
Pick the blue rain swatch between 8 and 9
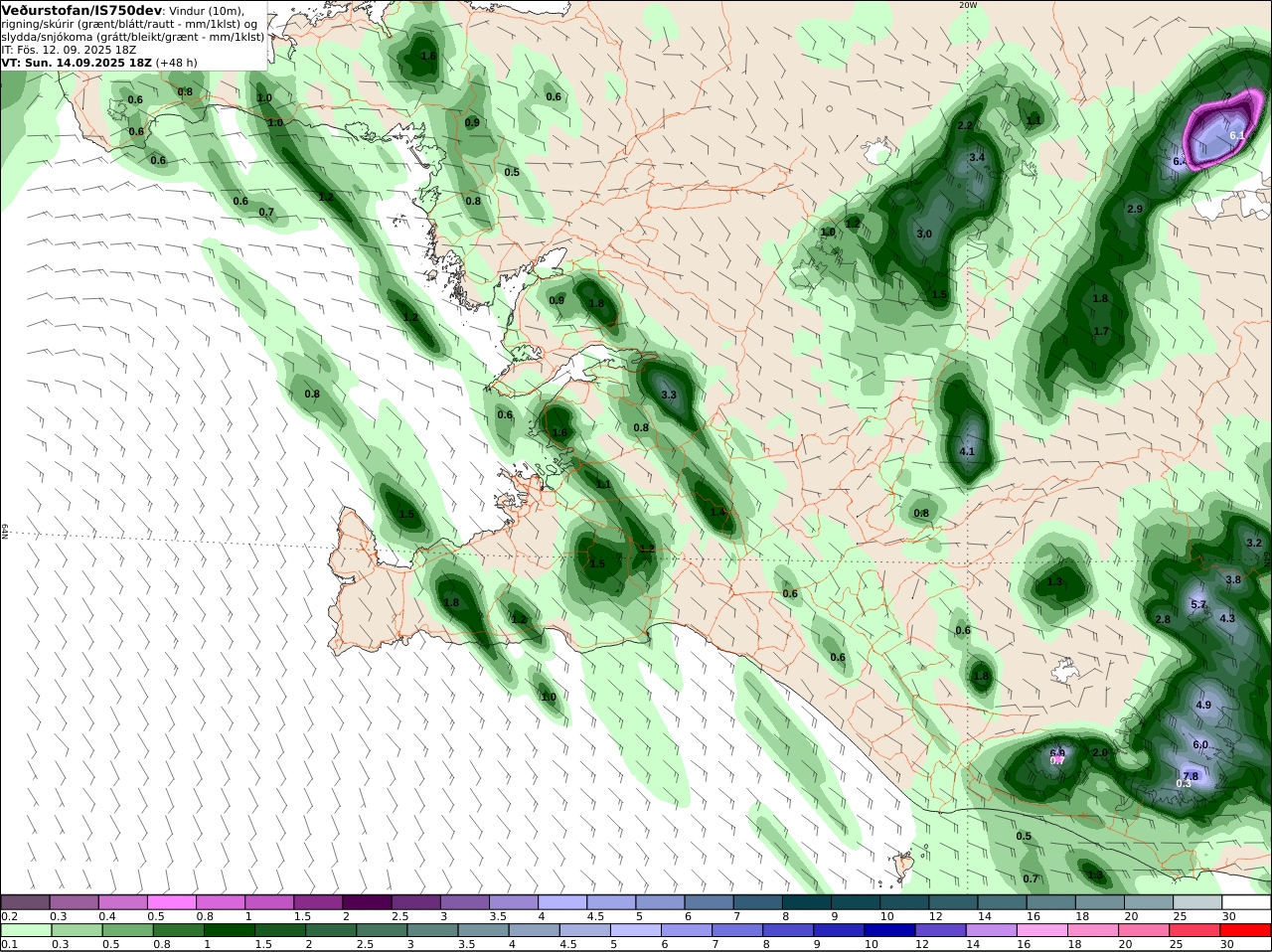click(x=788, y=930)
